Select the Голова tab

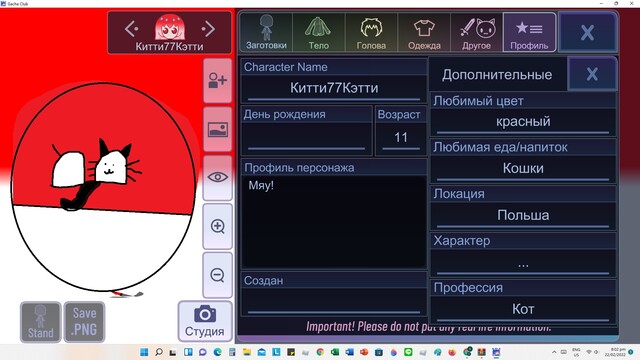click(x=371, y=32)
